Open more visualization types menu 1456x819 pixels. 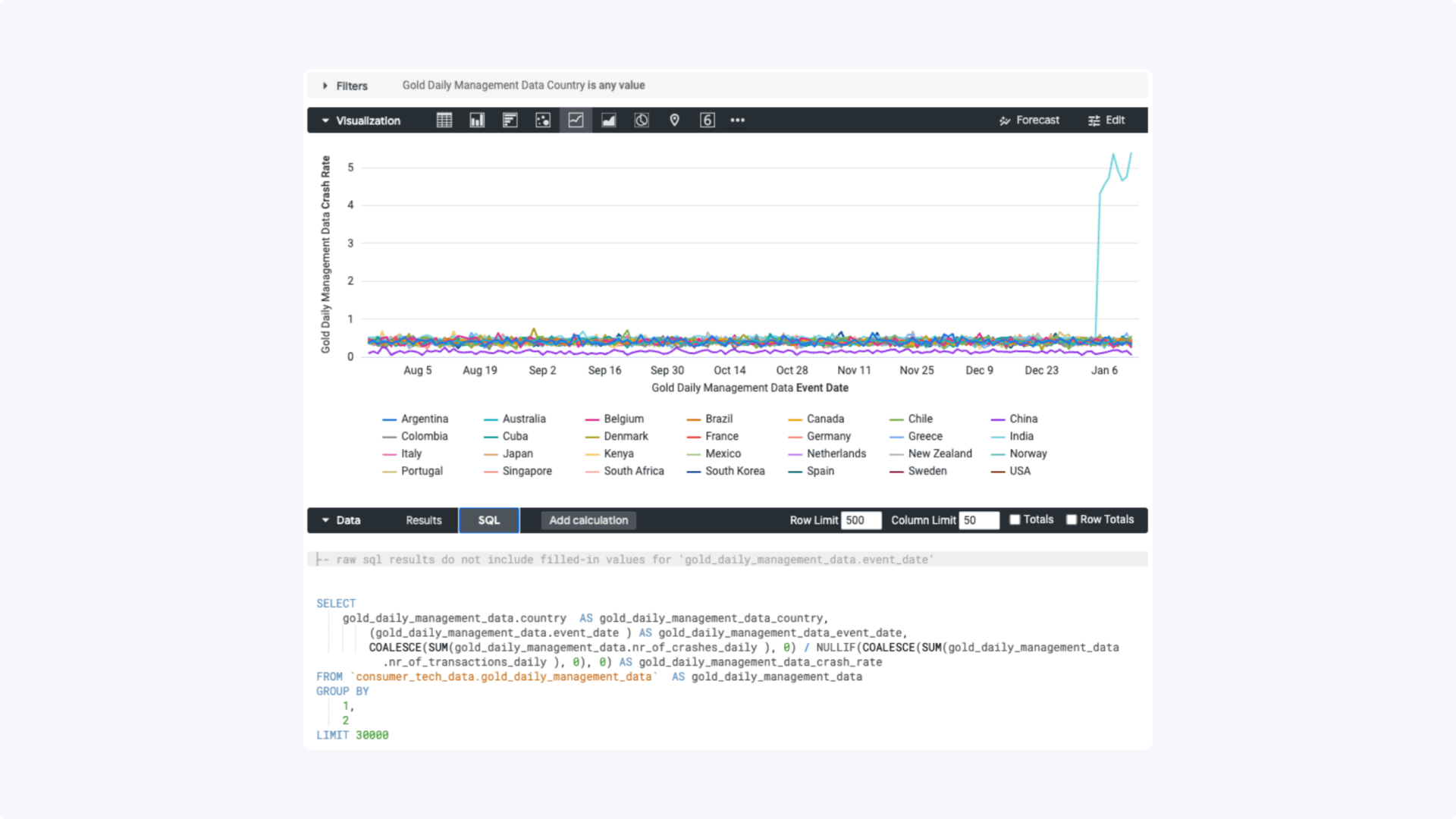click(737, 120)
